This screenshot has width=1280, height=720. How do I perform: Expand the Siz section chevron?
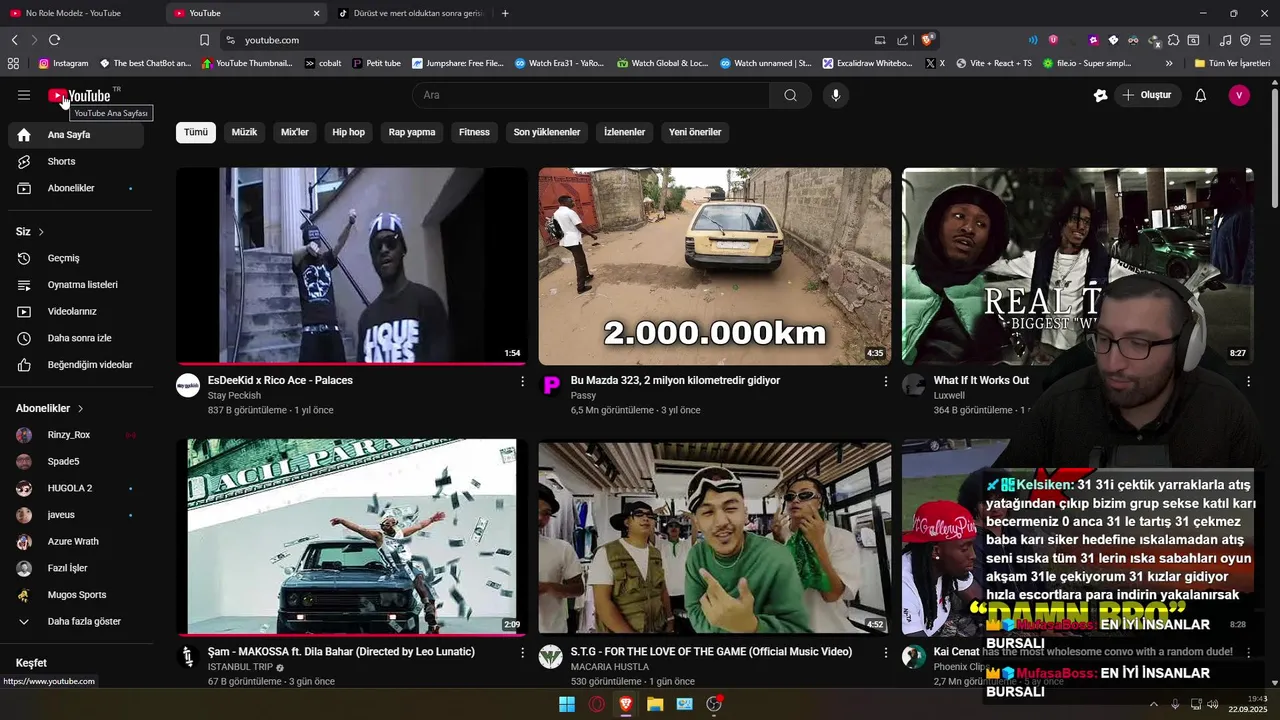pyautogui.click(x=41, y=232)
